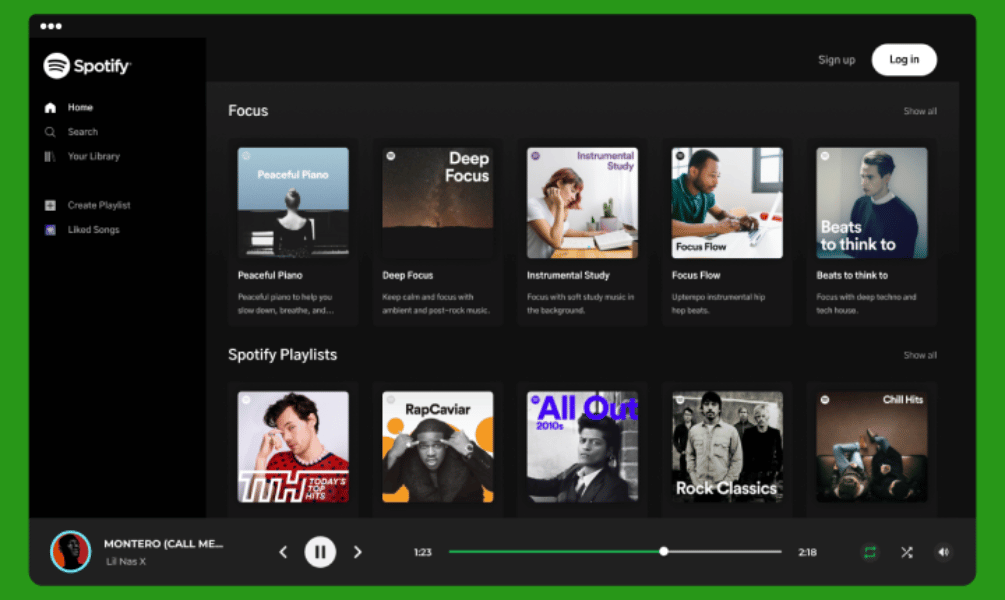Click 'Peaceful piano to help you' description
The height and width of the screenshot is (600, 1005).
[286, 304]
